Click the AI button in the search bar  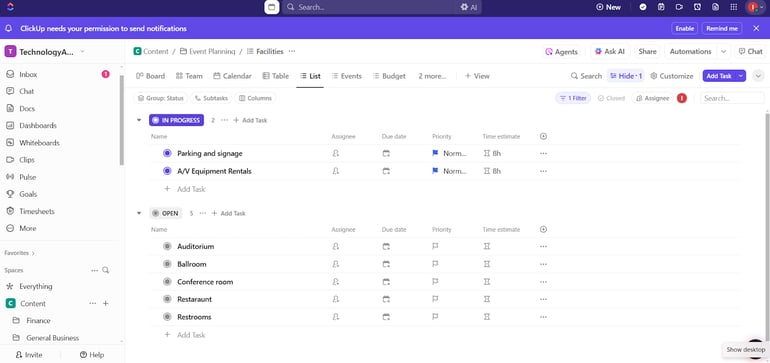[x=468, y=7]
